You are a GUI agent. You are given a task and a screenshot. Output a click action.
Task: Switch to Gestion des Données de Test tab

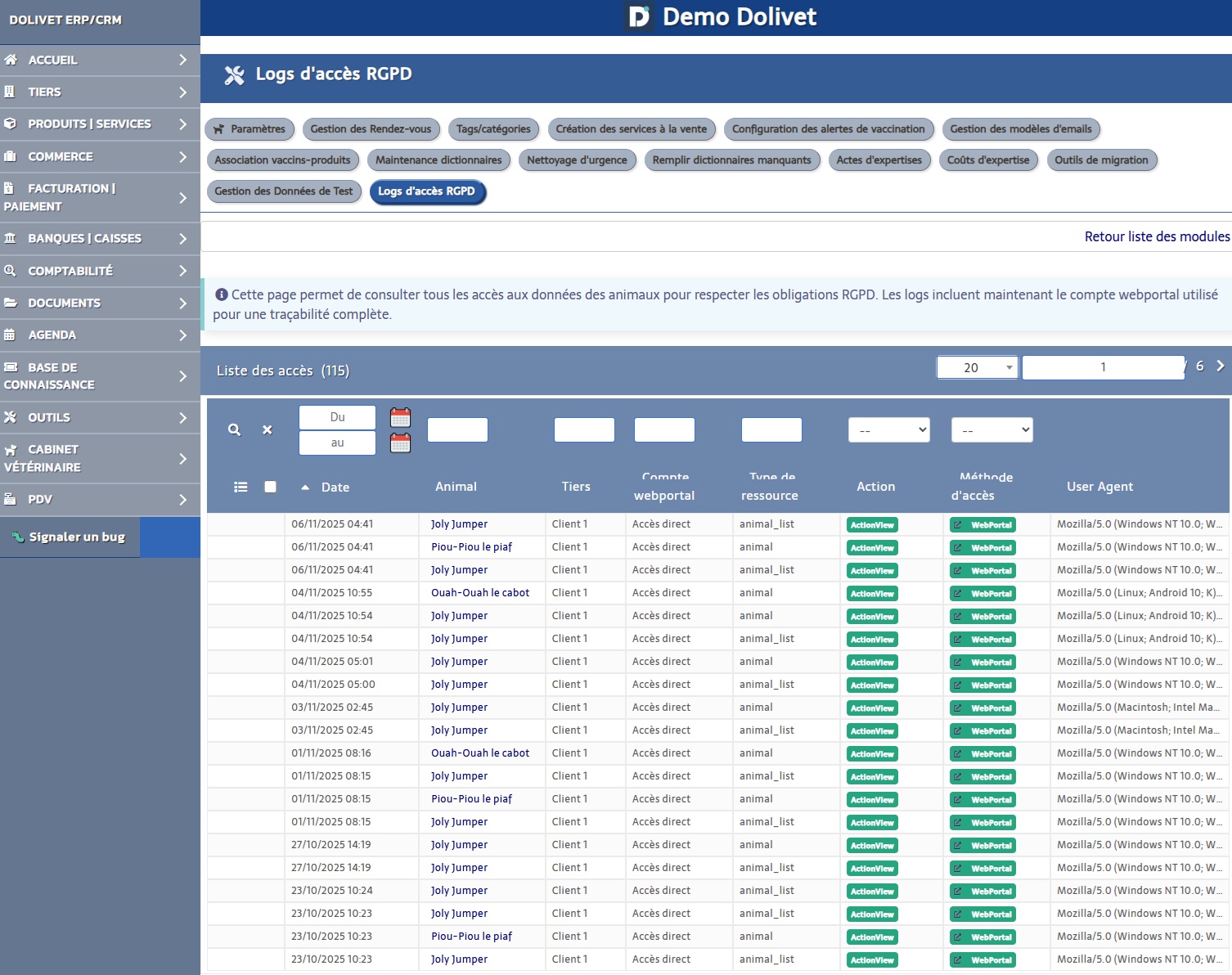(x=284, y=191)
